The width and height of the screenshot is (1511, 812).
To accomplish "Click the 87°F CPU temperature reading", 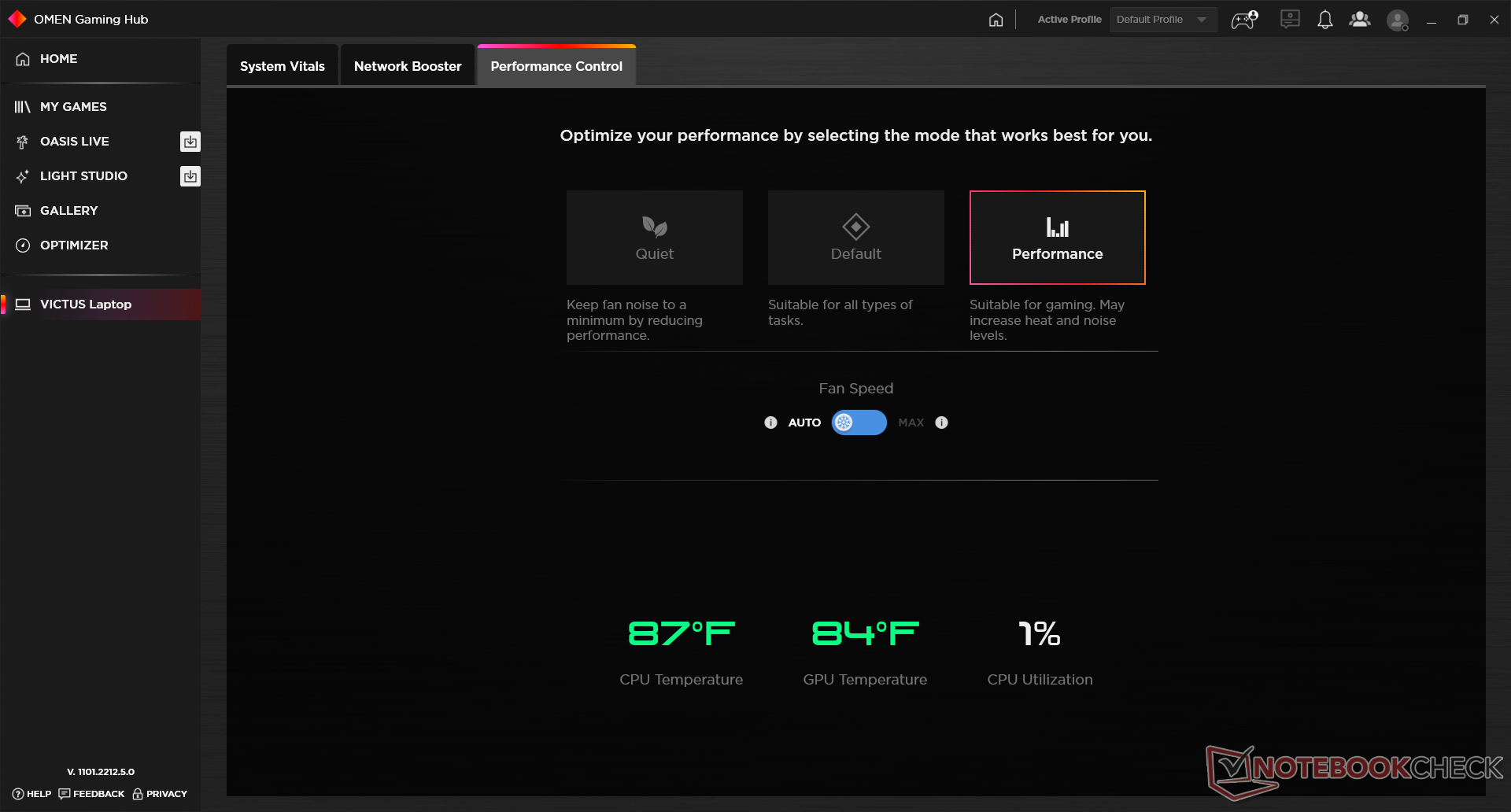I will point(682,633).
